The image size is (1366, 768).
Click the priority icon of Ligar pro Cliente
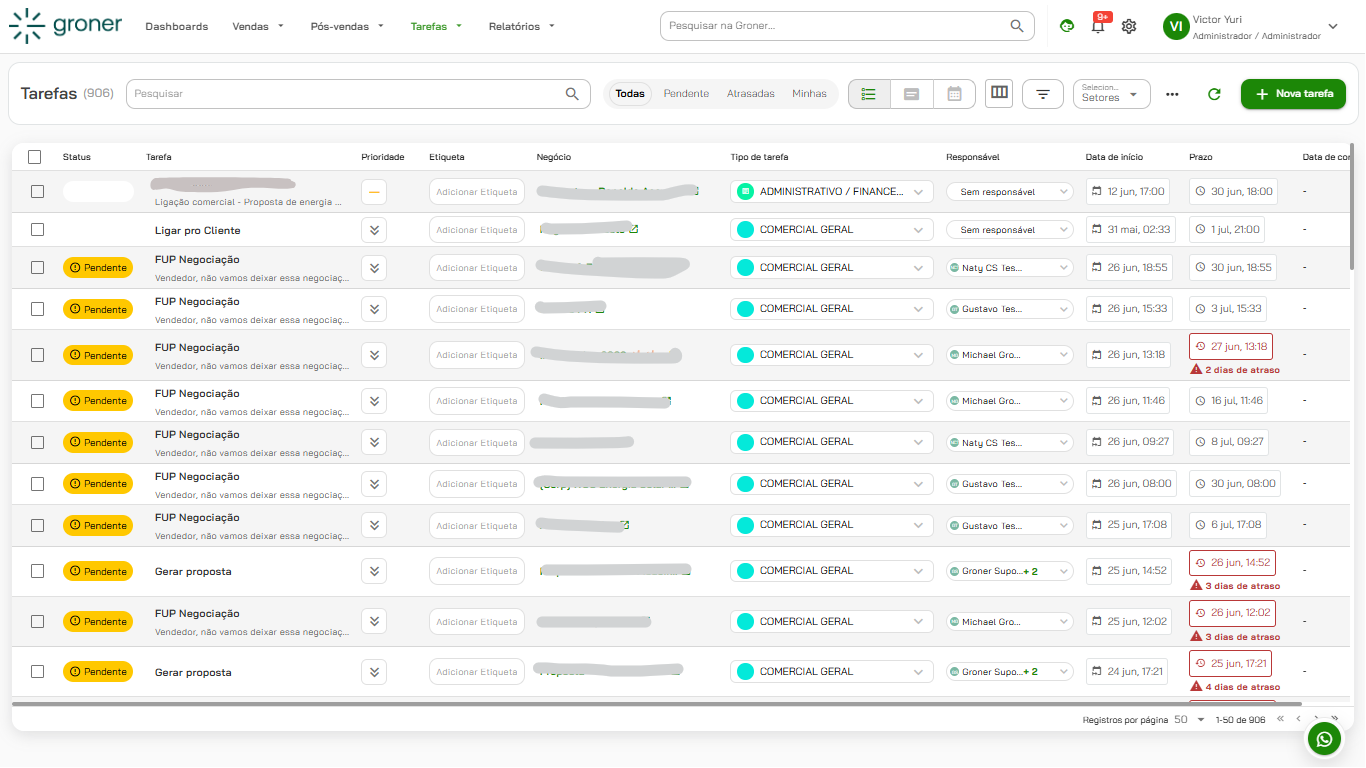coord(374,230)
